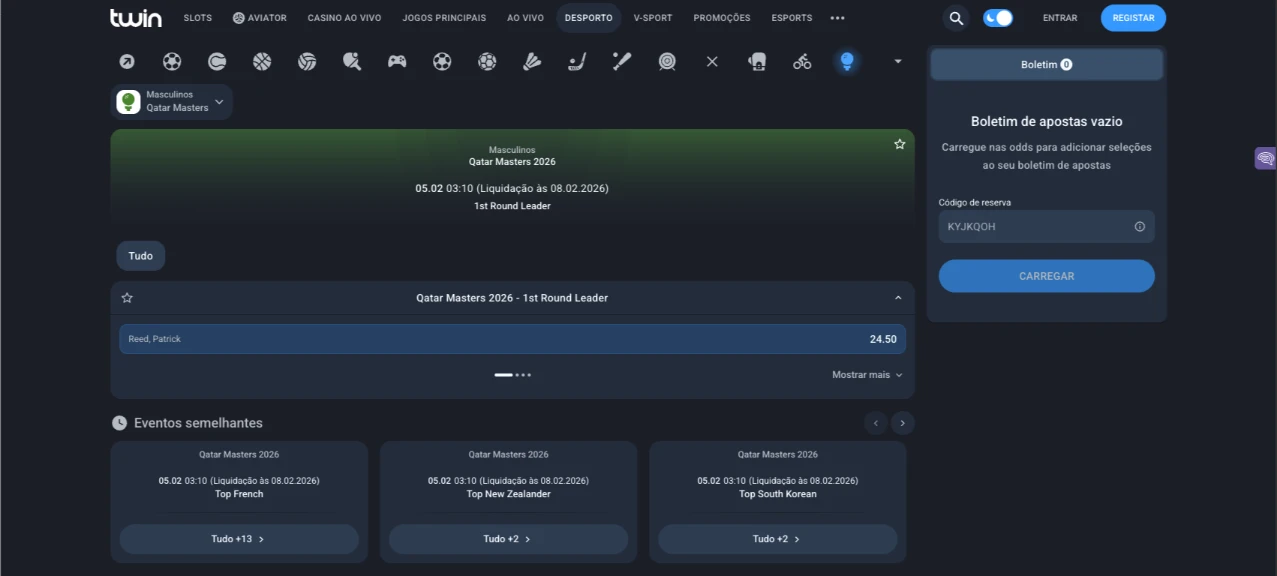
Task: Open the search magnifier icon
Action: point(956,18)
